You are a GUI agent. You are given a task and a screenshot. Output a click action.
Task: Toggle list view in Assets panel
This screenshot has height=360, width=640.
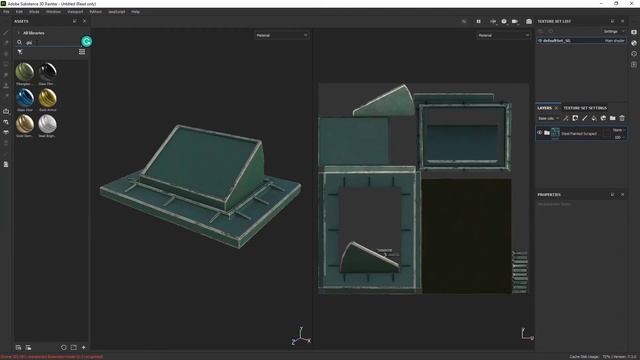(82, 52)
